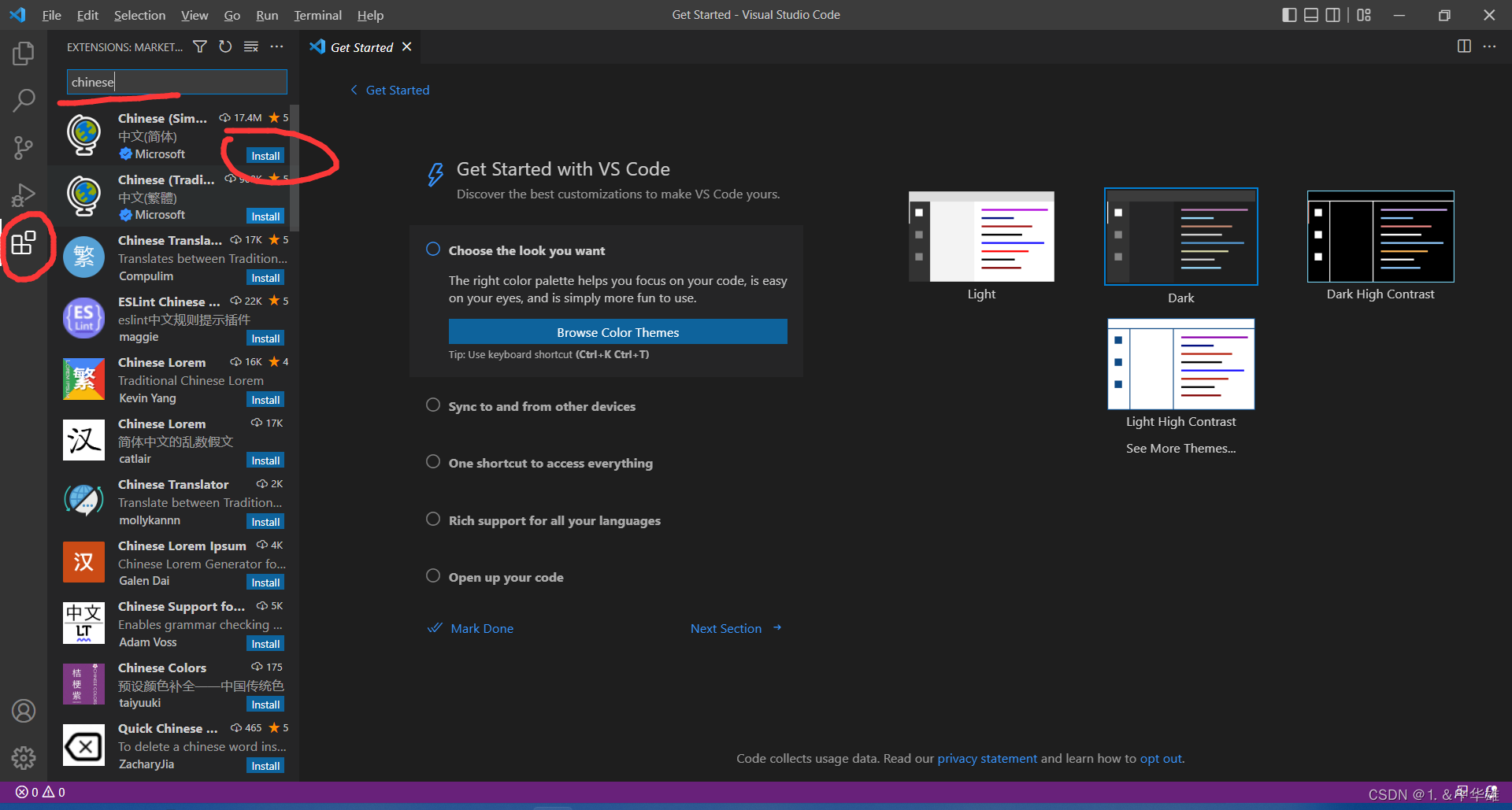Choose the Light High Contrast theme preview
The width and height of the screenshot is (1512, 810).
click(x=1180, y=364)
